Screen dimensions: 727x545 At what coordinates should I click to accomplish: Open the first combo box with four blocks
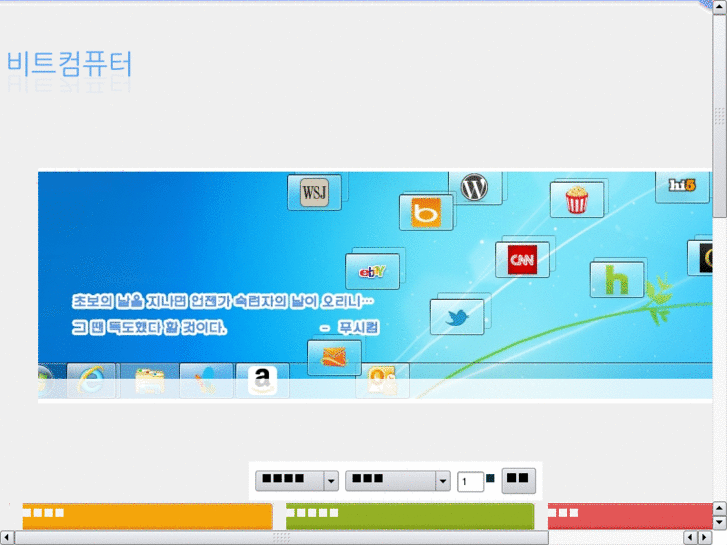coord(297,481)
